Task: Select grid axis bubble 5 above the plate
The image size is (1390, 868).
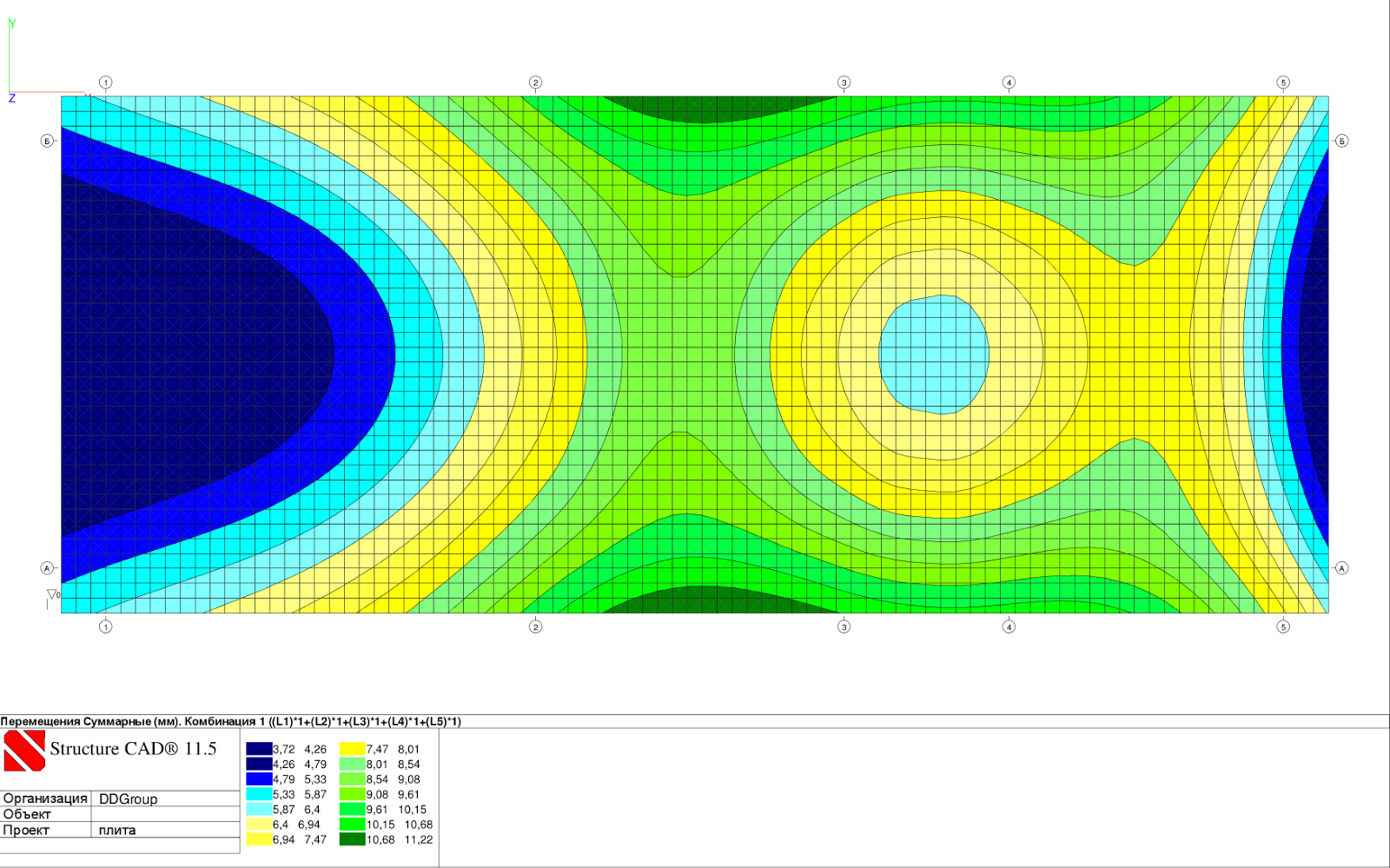Action: click(1283, 83)
